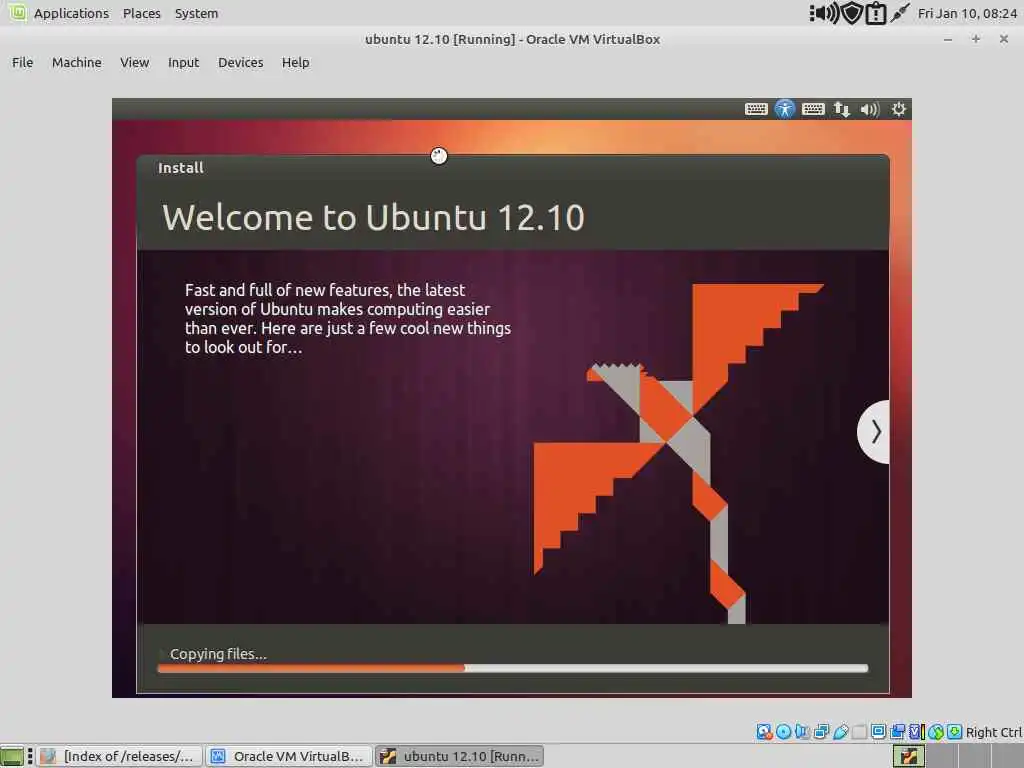Viewport: 1024px width, 768px height.
Task: Click the VirtualBox window title bar text
Action: 513,39
